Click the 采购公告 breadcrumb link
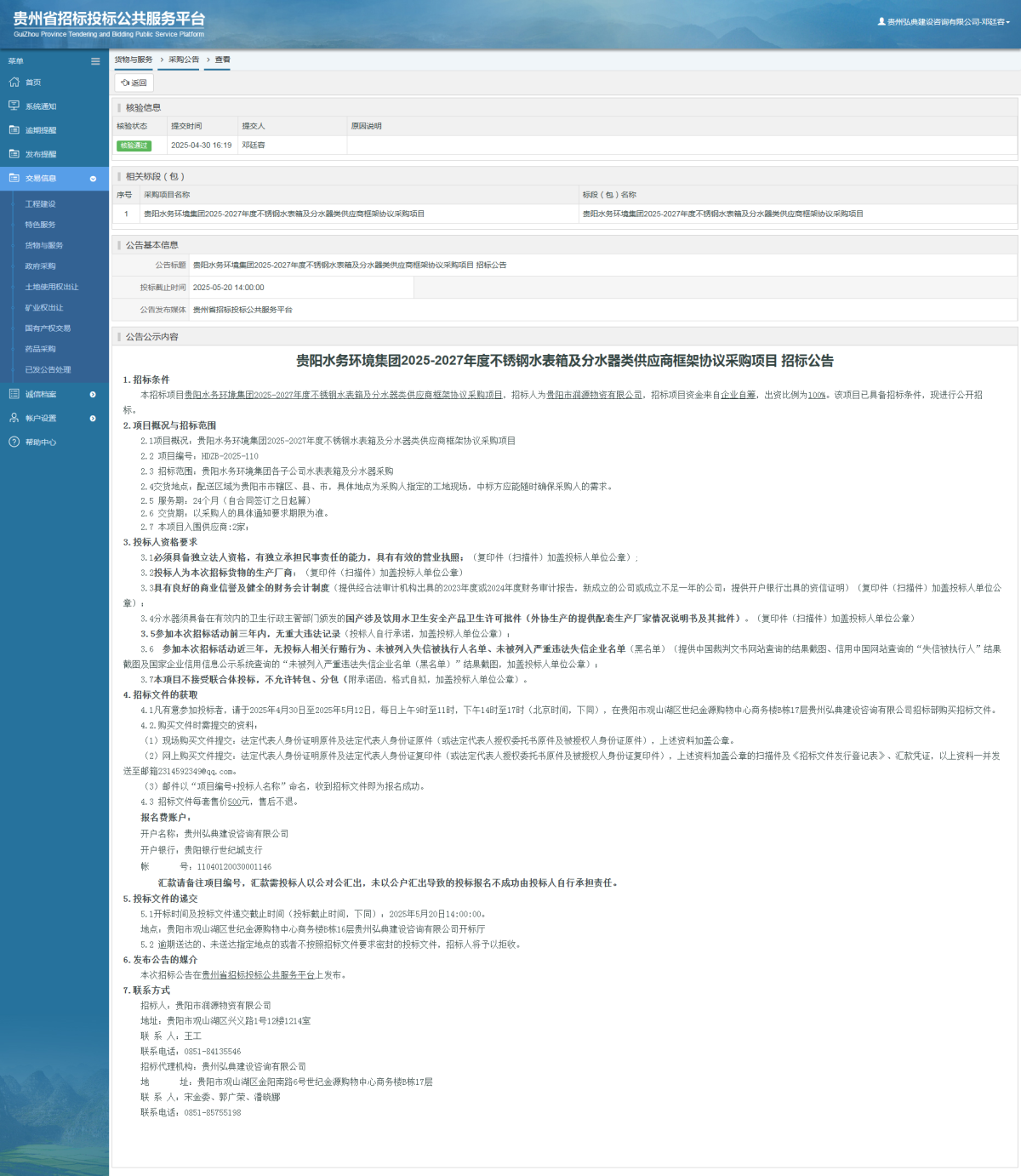The width and height of the screenshot is (1021, 1176). pyautogui.click(x=183, y=60)
